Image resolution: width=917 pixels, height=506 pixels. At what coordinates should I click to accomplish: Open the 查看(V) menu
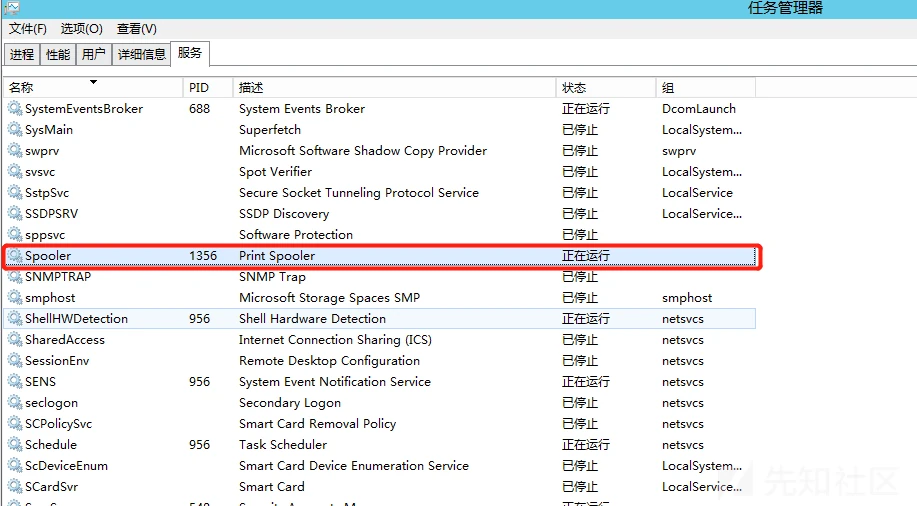[136, 29]
